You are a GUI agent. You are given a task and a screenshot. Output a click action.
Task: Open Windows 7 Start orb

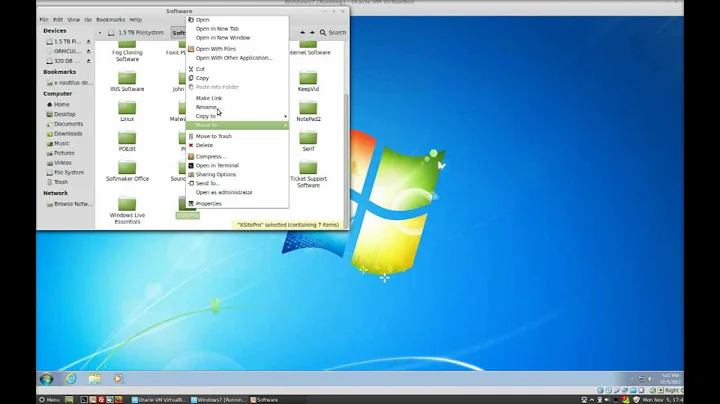[46, 379]
